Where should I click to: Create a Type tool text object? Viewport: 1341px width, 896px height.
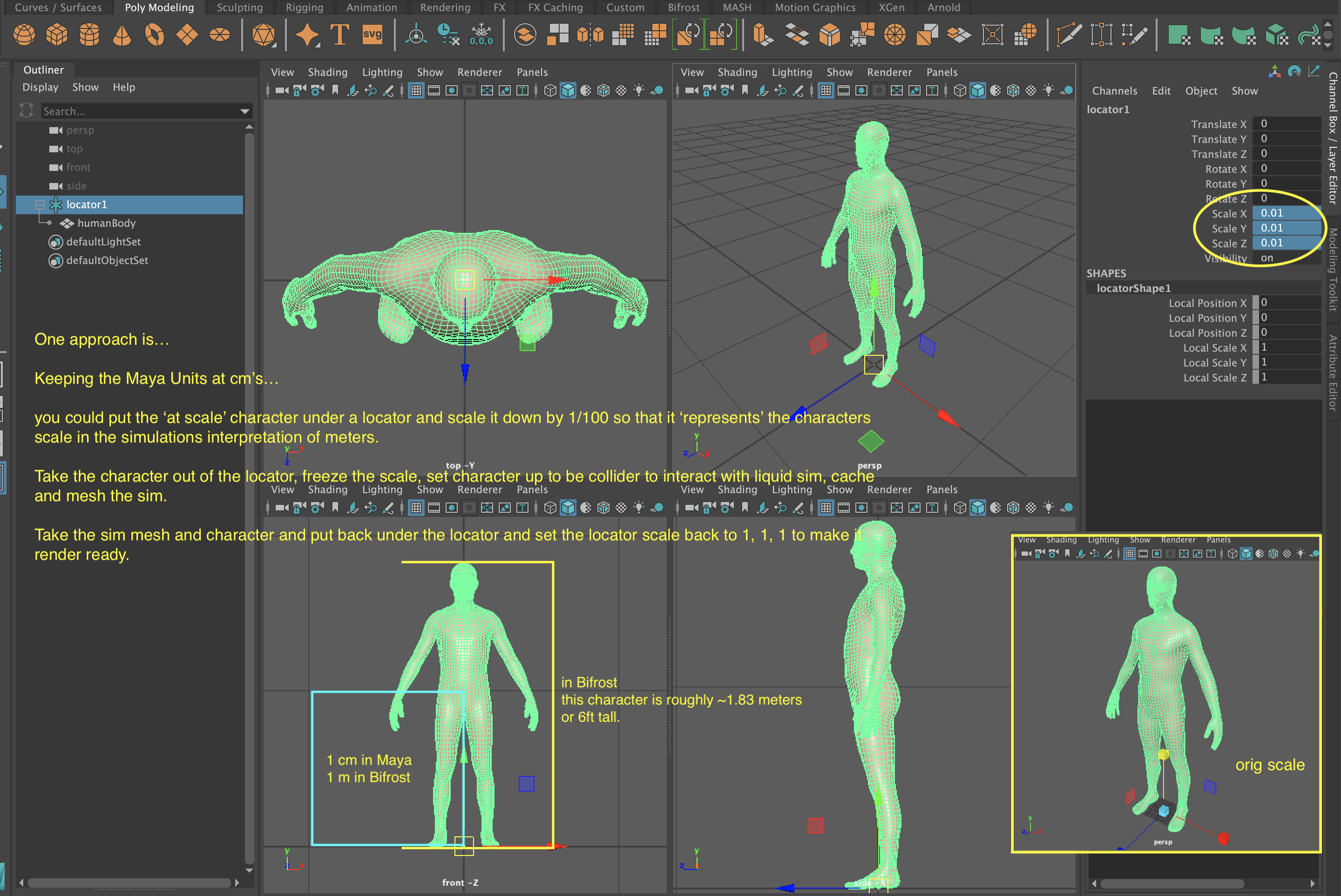click(x=339, y=34)
